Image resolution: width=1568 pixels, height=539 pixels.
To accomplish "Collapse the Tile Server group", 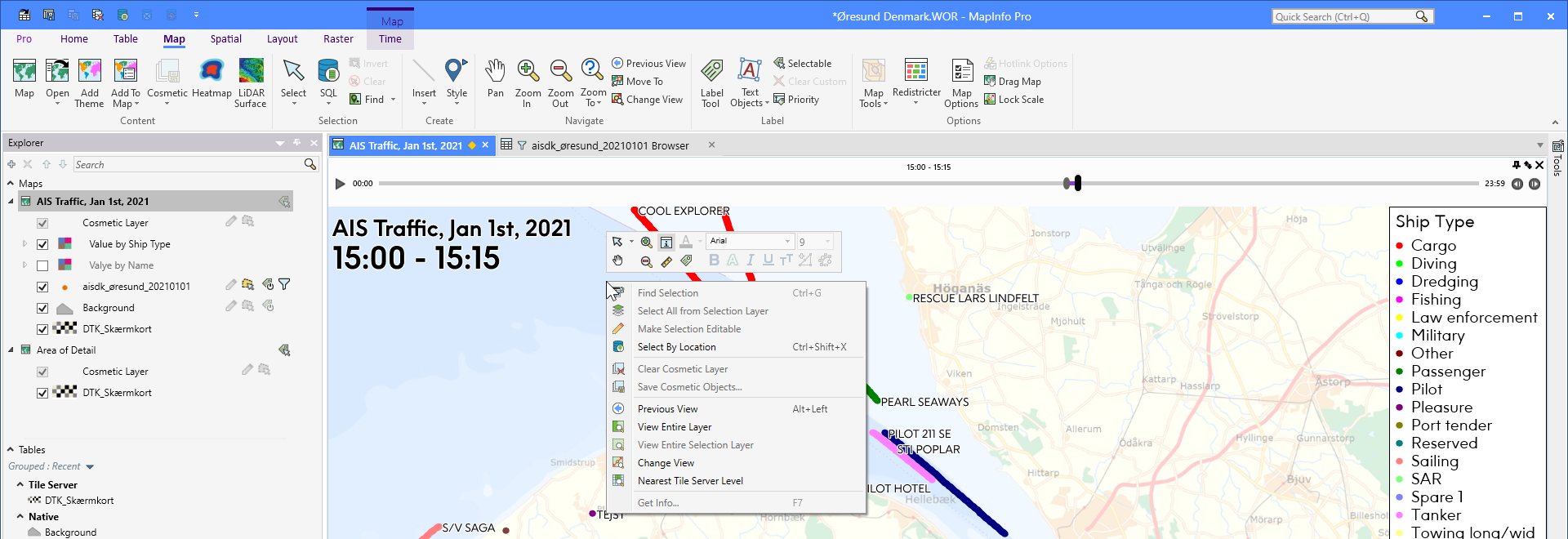I will click(20, 484).
